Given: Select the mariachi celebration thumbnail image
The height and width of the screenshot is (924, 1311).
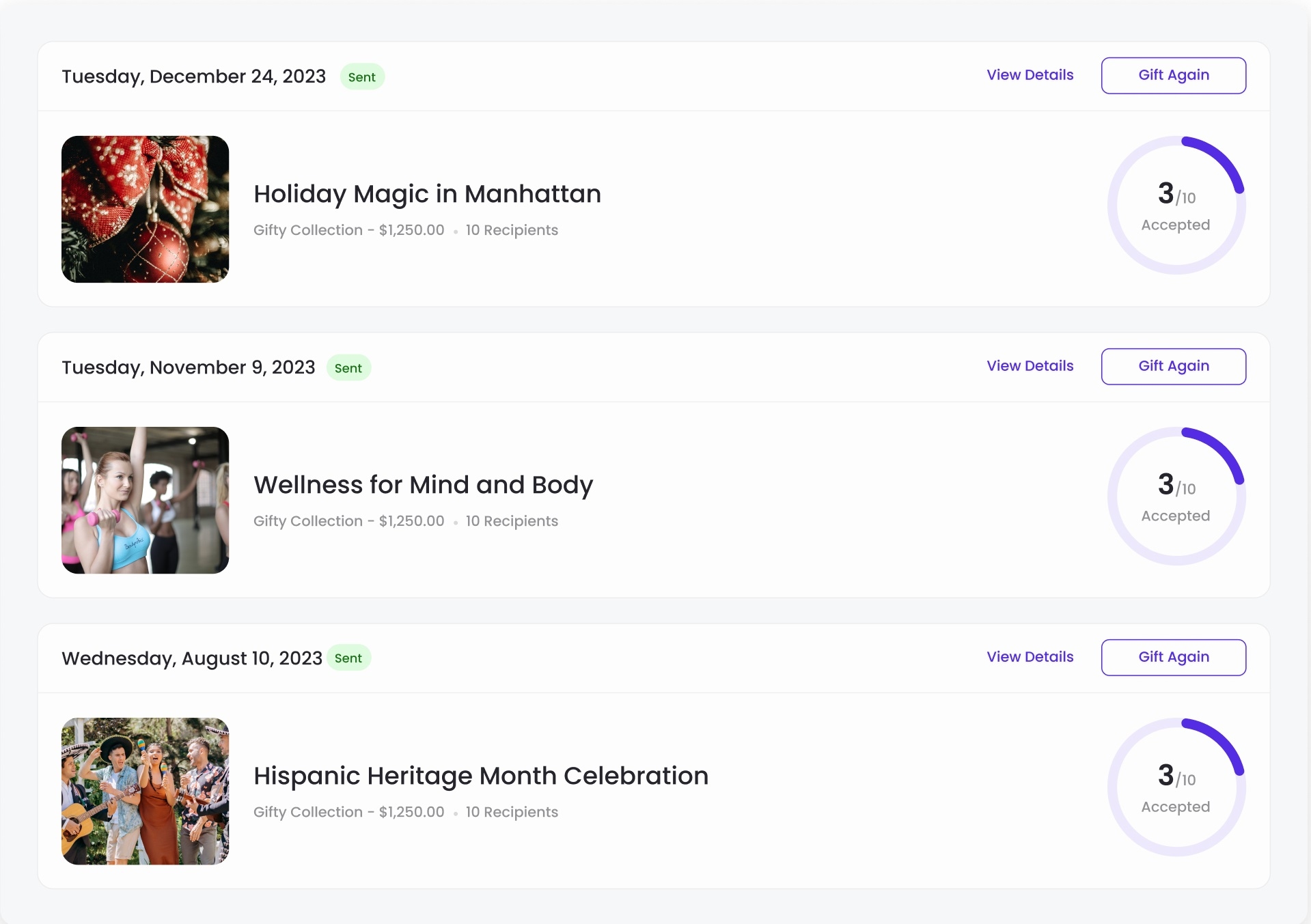Looking at the screenshot, I should coord(145,791).
